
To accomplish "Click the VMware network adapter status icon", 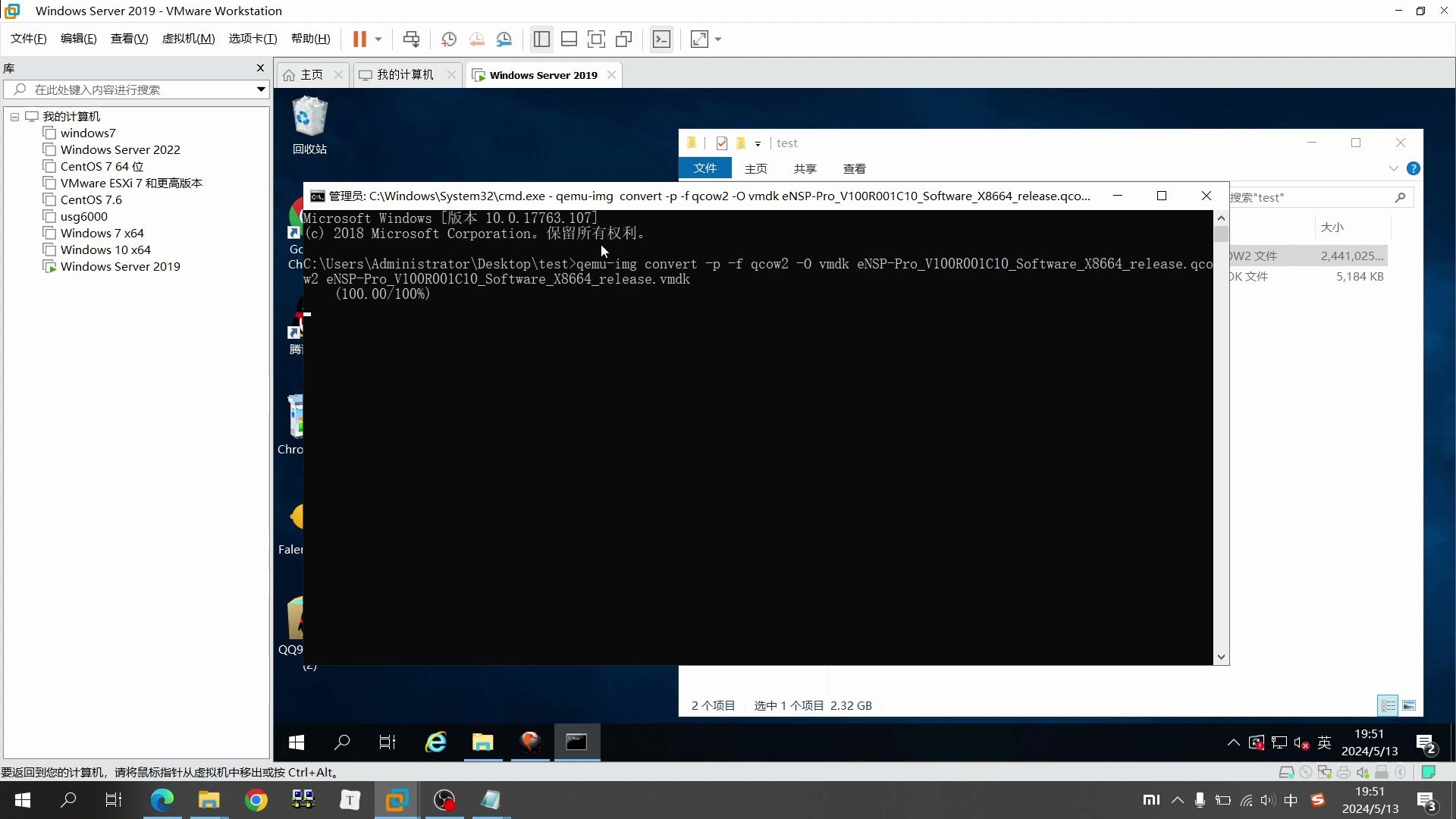I will coord(1325,772).
